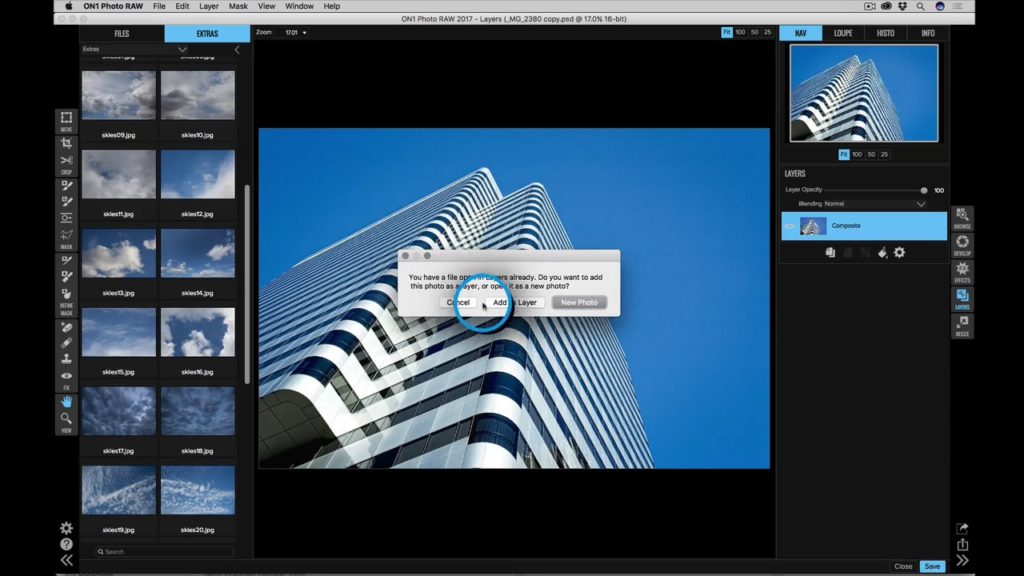Viewport: 1024px width, 576px height.
Task: Select the Crop tool in left toolbar
Action: tap(67, 144)
